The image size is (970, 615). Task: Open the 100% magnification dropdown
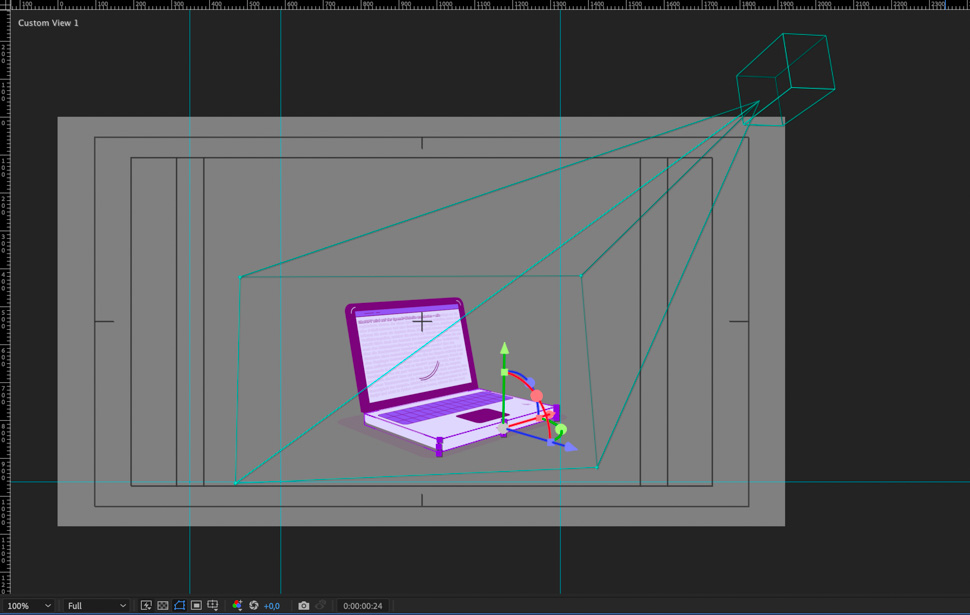28,606
